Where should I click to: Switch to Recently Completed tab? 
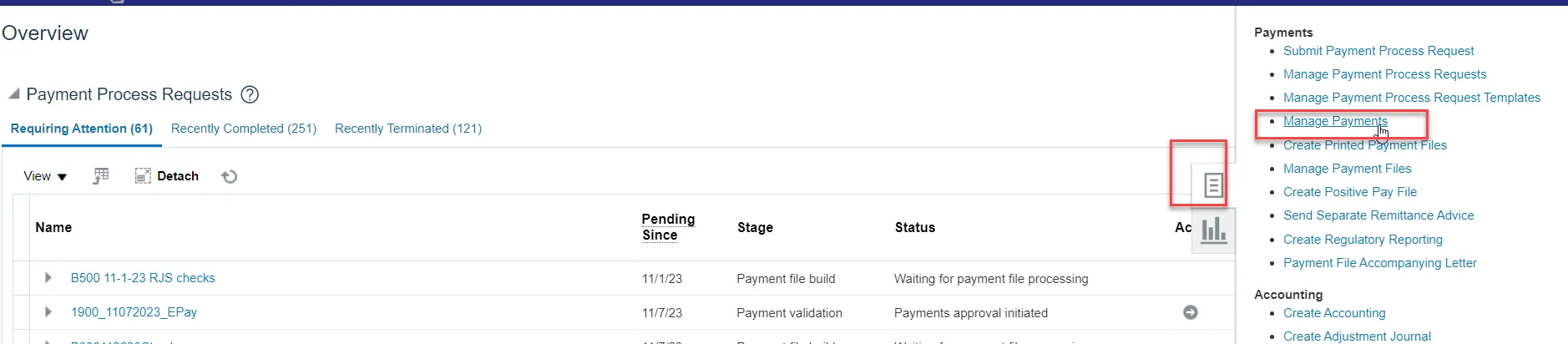click(x=244, y=129)
